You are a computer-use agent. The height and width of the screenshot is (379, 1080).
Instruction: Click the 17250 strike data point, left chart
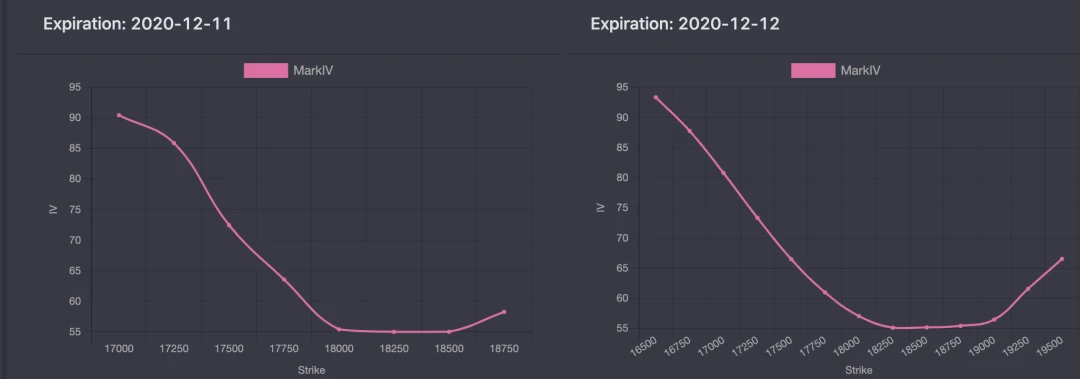174,143
